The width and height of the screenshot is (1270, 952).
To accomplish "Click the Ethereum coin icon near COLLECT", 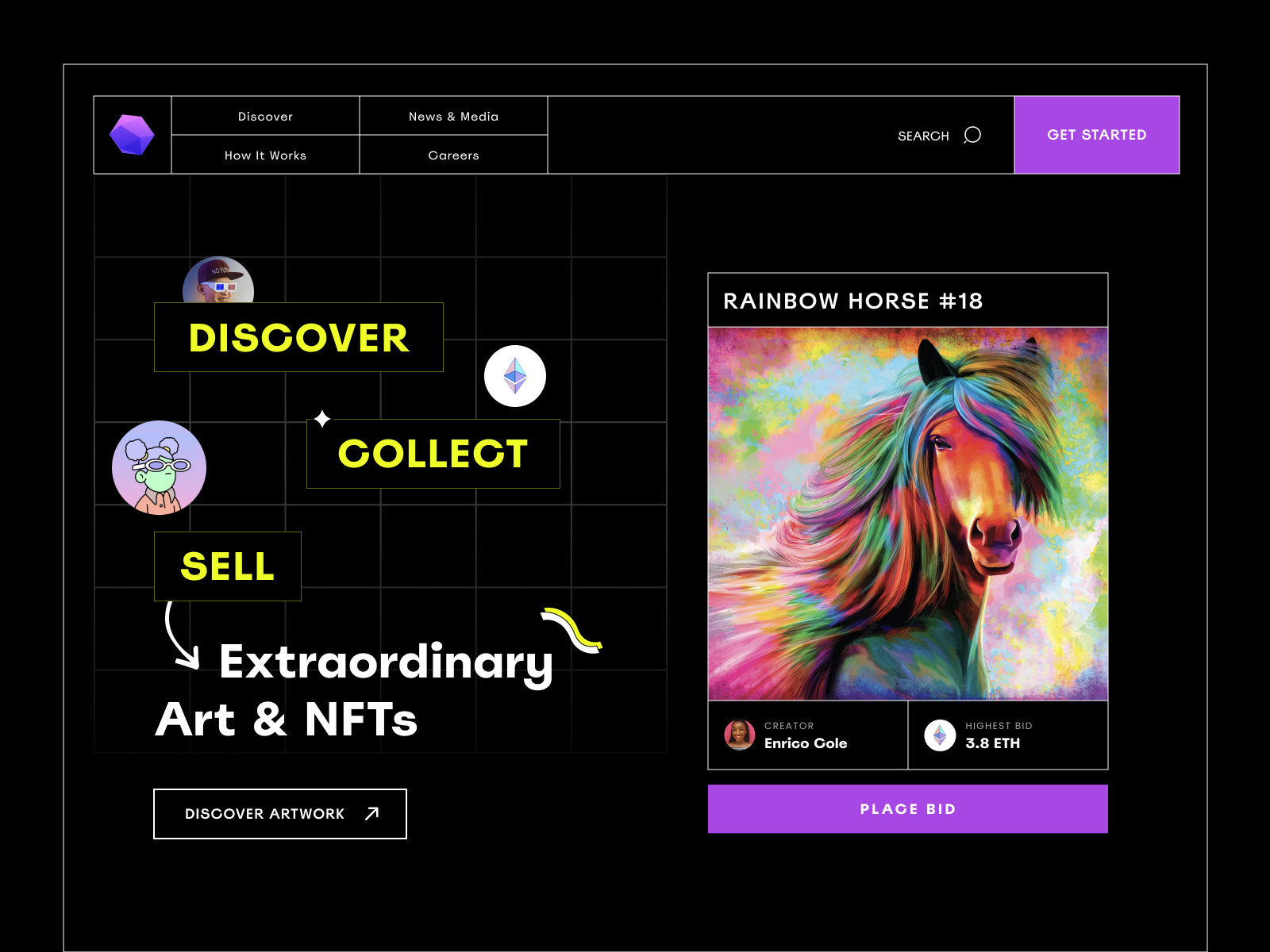I will [x=515, y=377].
